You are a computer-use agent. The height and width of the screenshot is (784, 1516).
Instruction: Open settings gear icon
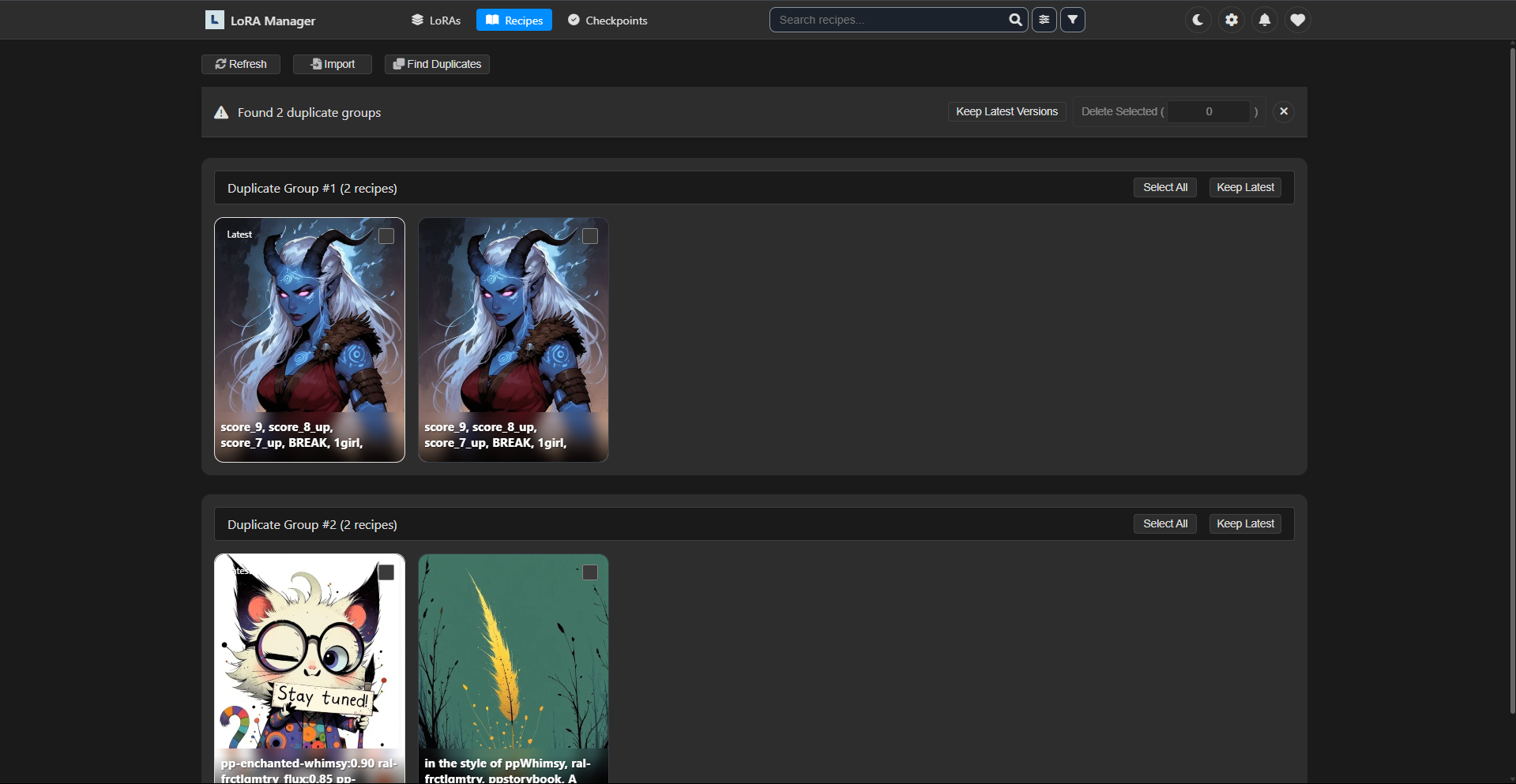click(x=1231, y=20)
